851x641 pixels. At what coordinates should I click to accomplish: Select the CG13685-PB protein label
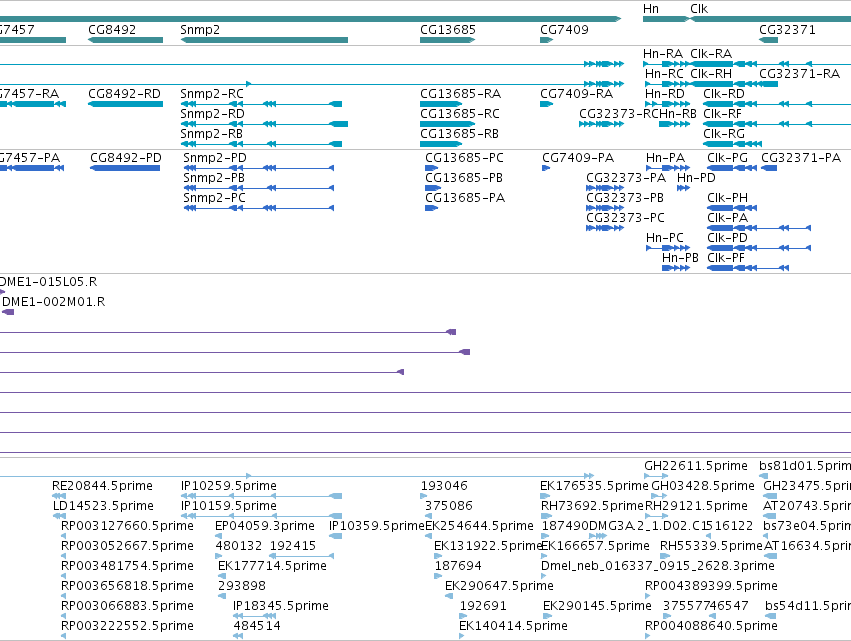463,177
